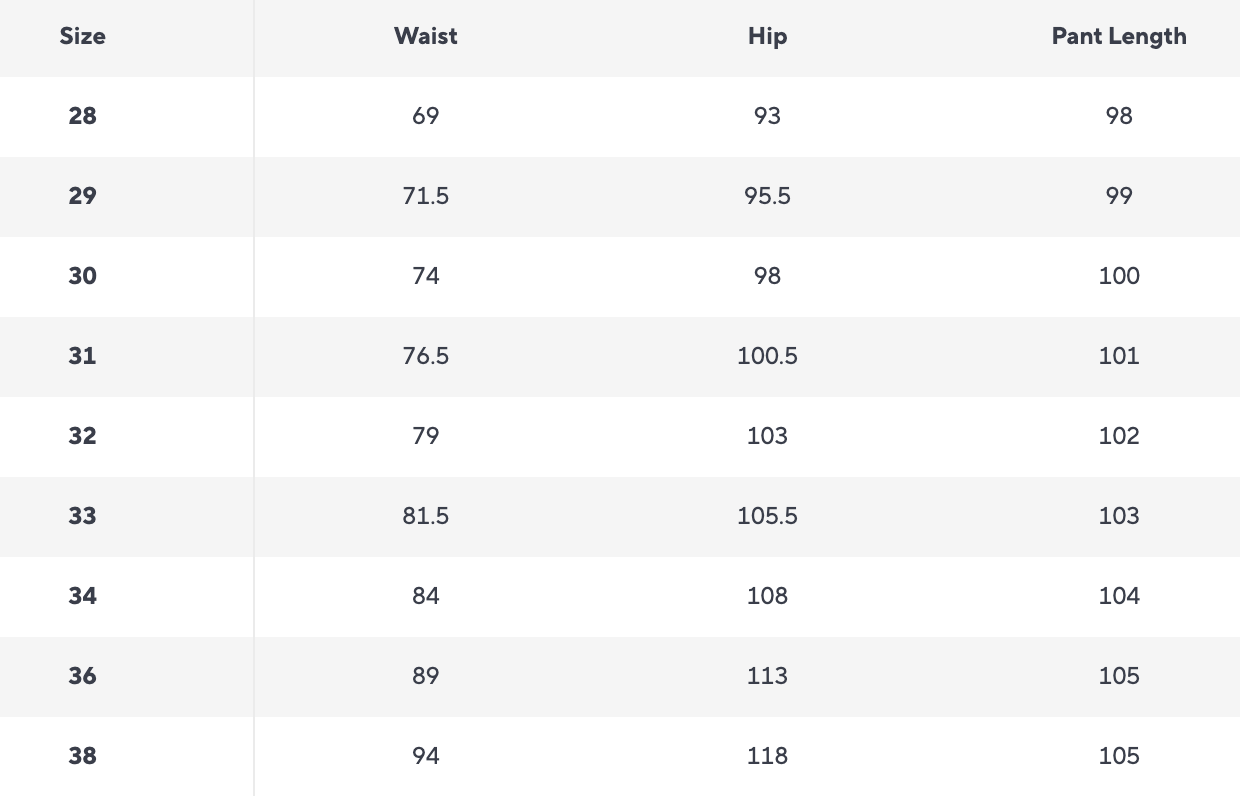Click hip value 113 for size 36
Image resolution: width=1240 pixels, height=796 pixels.
[767, 676]
